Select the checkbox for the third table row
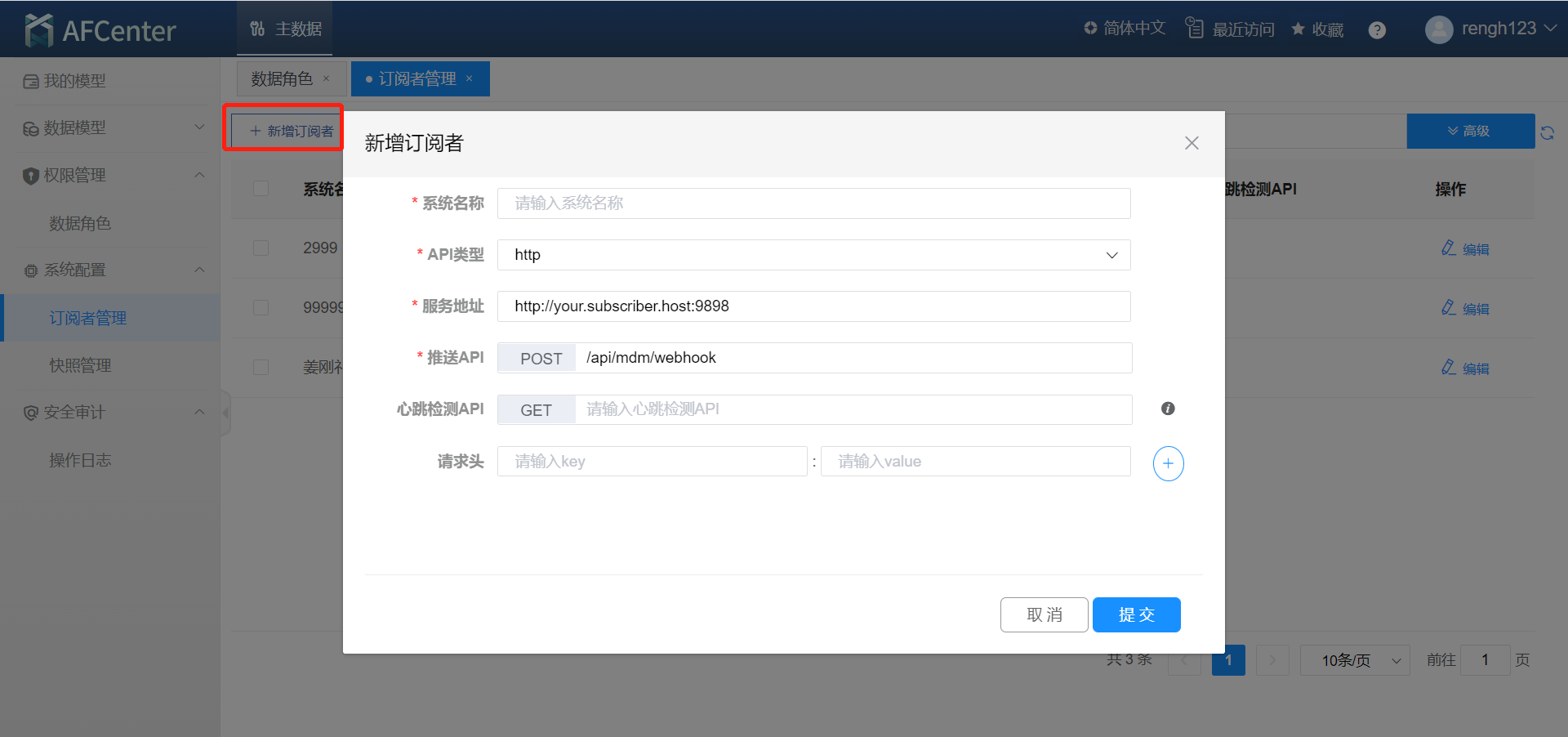Screen dimensions: 1568x737 point(261,367)
